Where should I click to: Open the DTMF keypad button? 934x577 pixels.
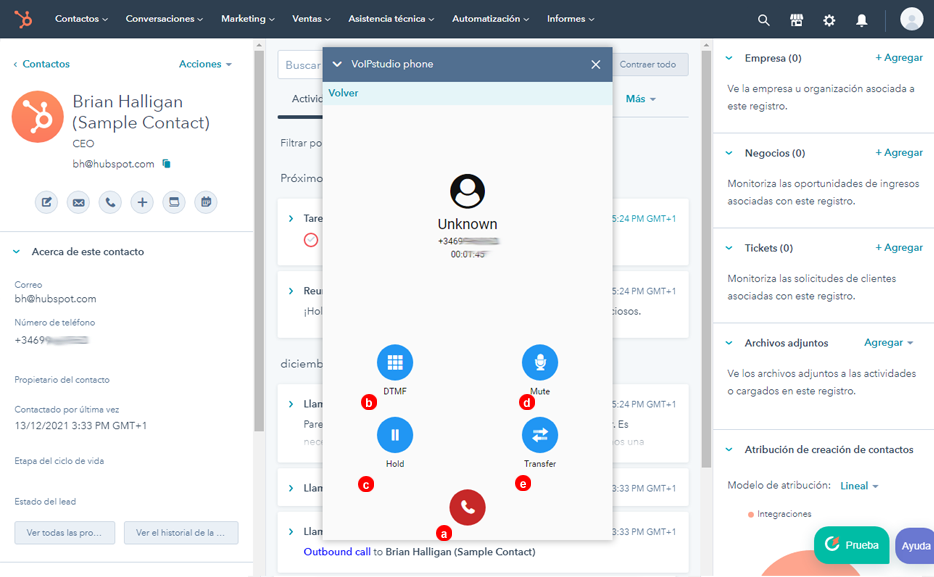click(394, 362)
